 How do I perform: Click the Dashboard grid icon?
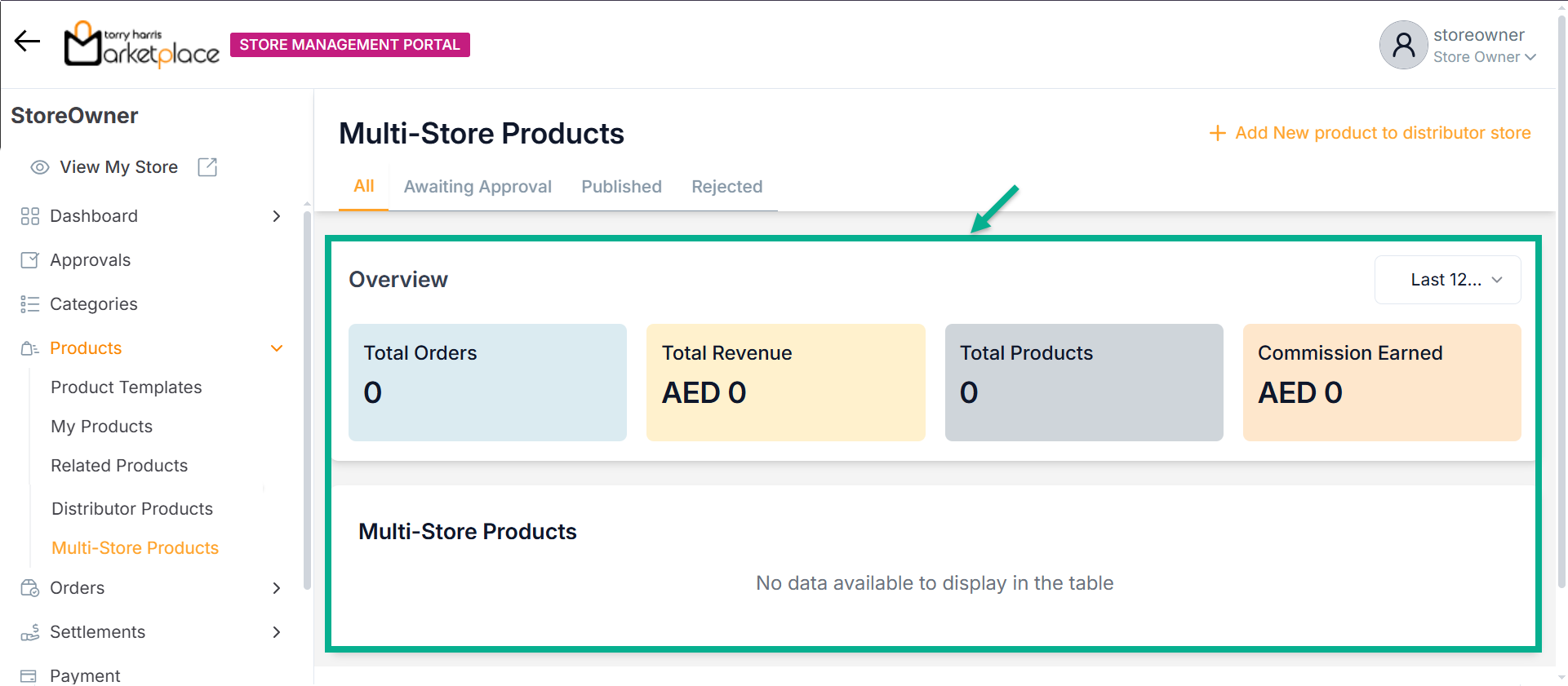pos(30,216)
